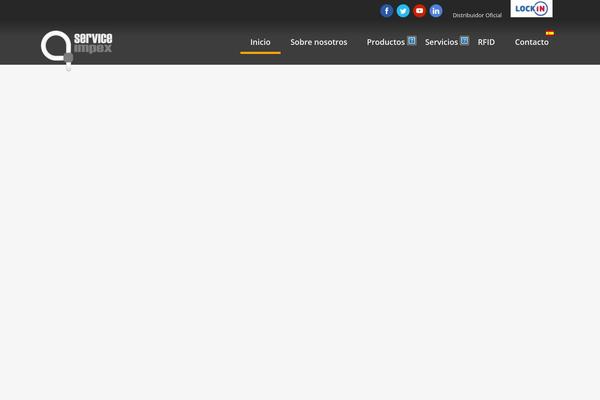Viewport: 600px width, 400px height.
Task: Expand the Productos submenu indicator
Action: click(411, 41)
